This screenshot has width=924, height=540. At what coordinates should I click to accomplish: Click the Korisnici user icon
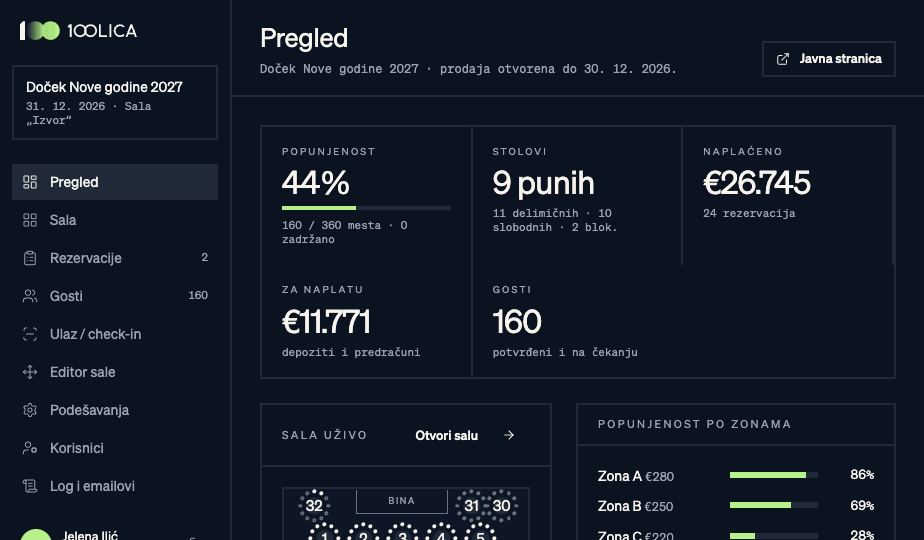coord(30,448)
